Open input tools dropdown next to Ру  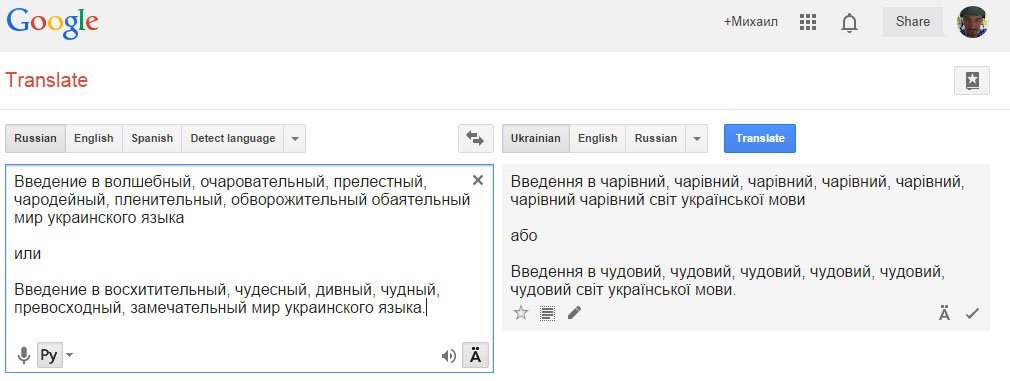point(70,355)
